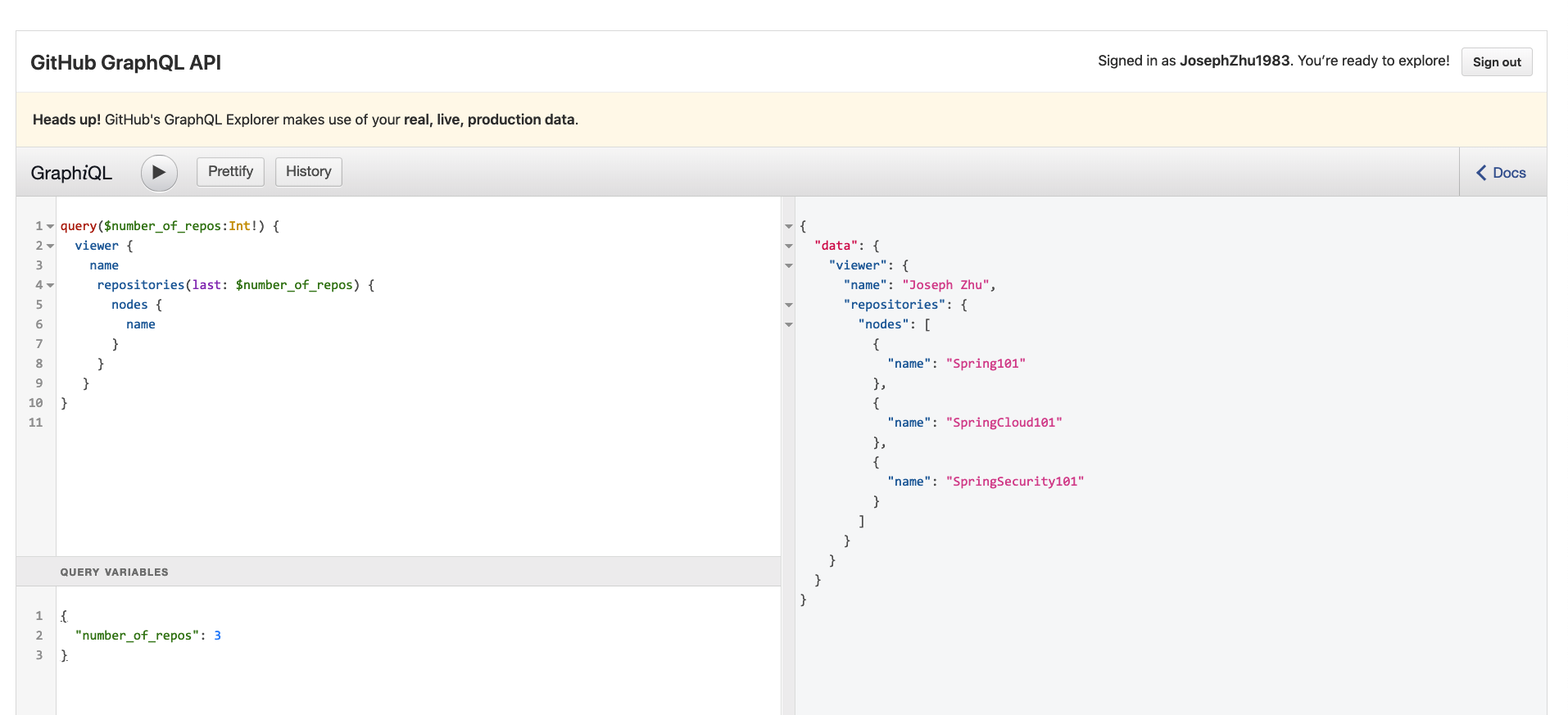
Task: Collapse the "data" result fold arrow
Action: point(789,247)
